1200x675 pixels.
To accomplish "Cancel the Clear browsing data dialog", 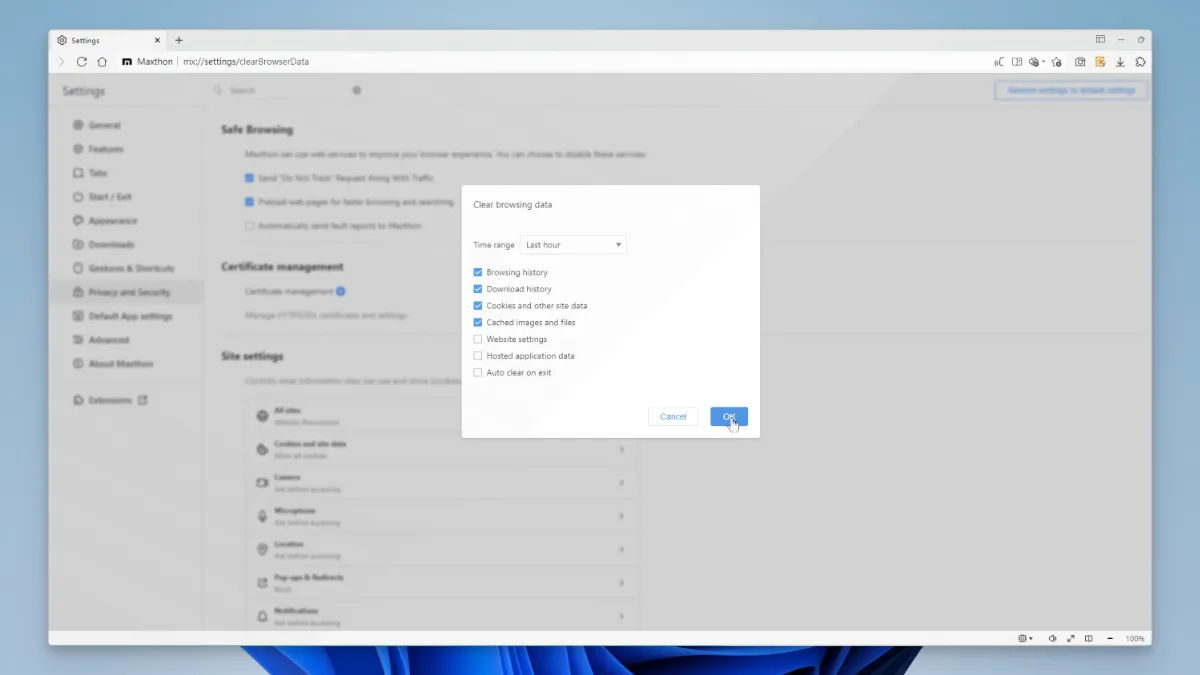I will tap(673, 417).
